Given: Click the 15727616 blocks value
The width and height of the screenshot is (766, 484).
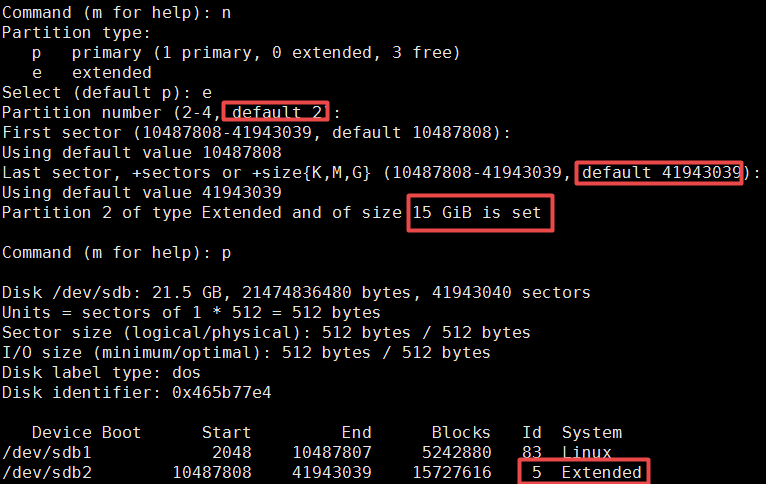Looking at the screenshot, I should coord(452,472).
